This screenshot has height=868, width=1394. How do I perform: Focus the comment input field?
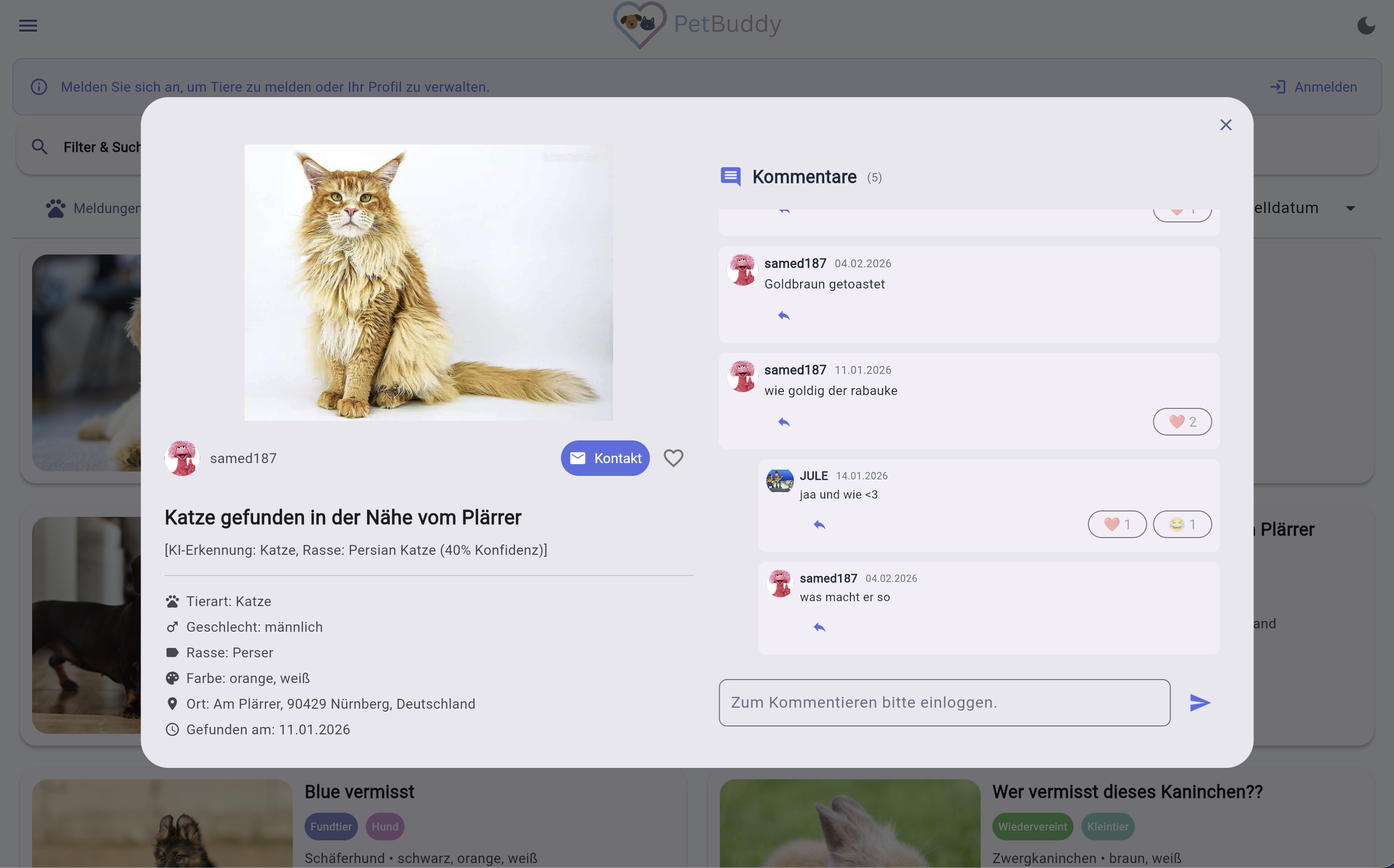(945, 703)
